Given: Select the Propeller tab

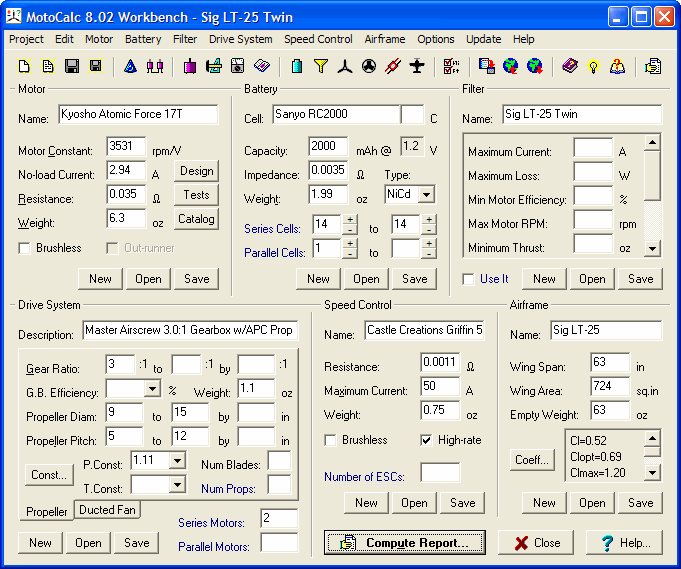Looking at the screenshot, I should (46, 512).
